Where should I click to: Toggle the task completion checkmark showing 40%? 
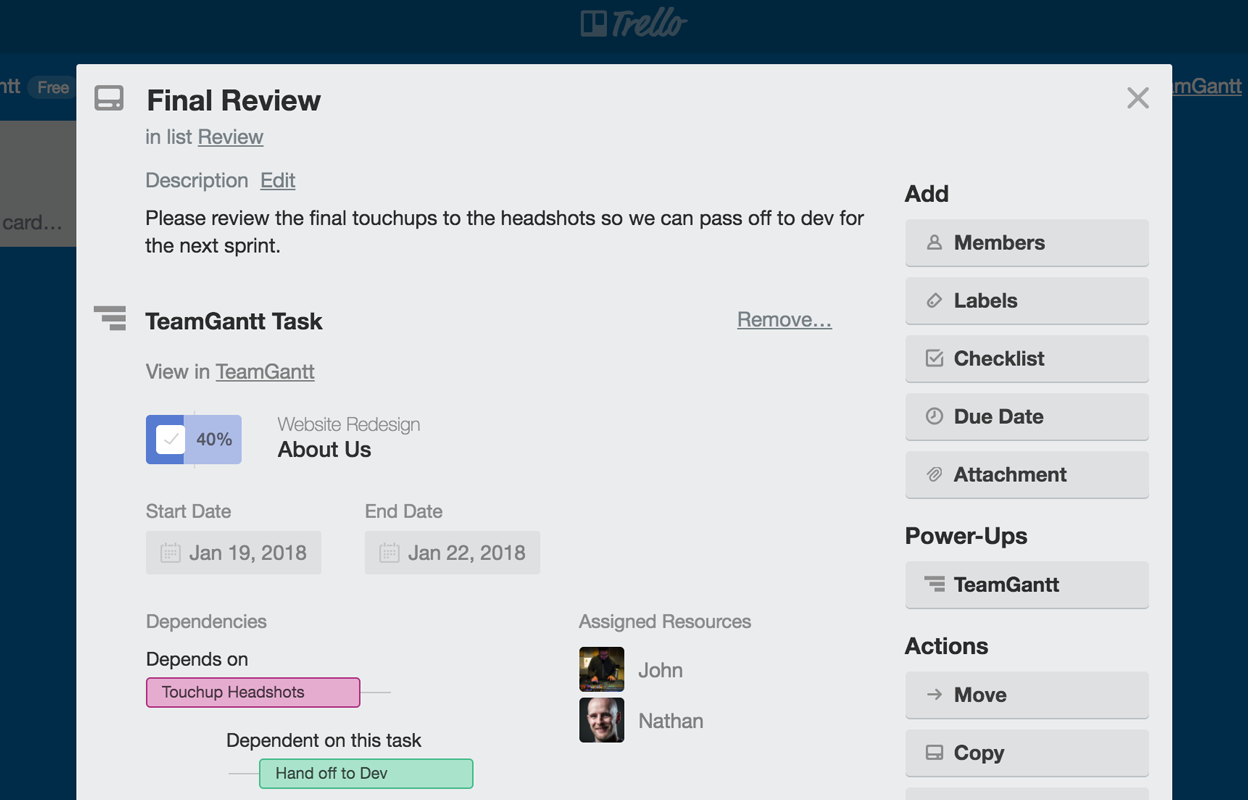166,439
